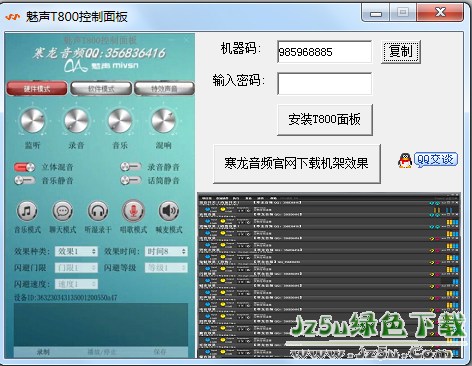
Task: Click the QQ penguin icon
Action: (x=405, y=160)
